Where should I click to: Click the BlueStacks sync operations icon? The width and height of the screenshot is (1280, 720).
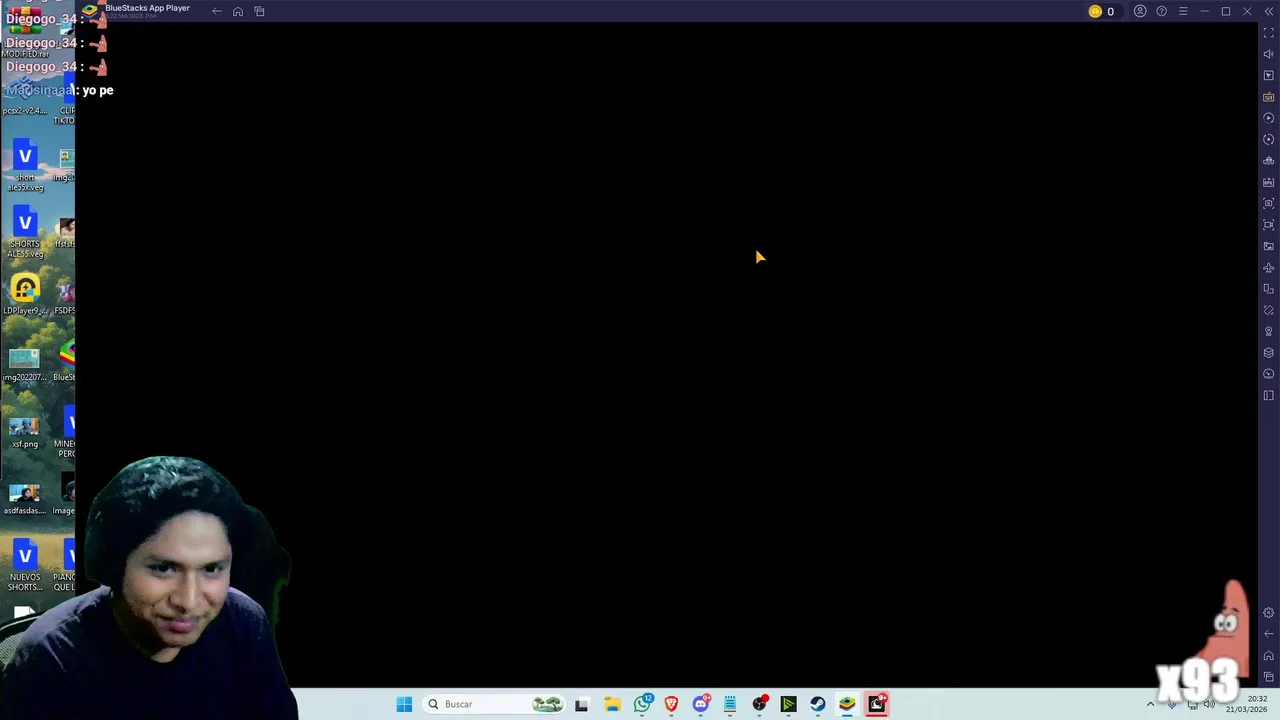[1269, 139]
